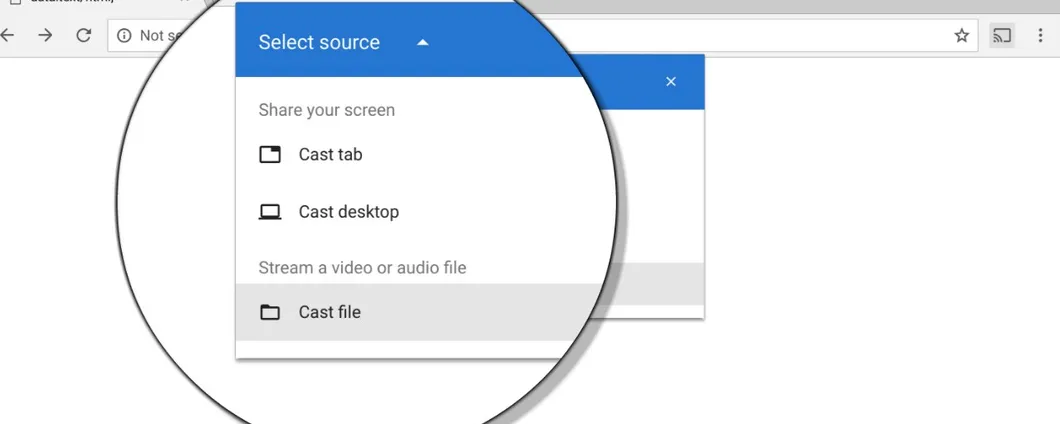Click the Cast file folder icon
The width and height of the screenshot is (1060, 424).
pyautogui.click(x=270, y=312)
